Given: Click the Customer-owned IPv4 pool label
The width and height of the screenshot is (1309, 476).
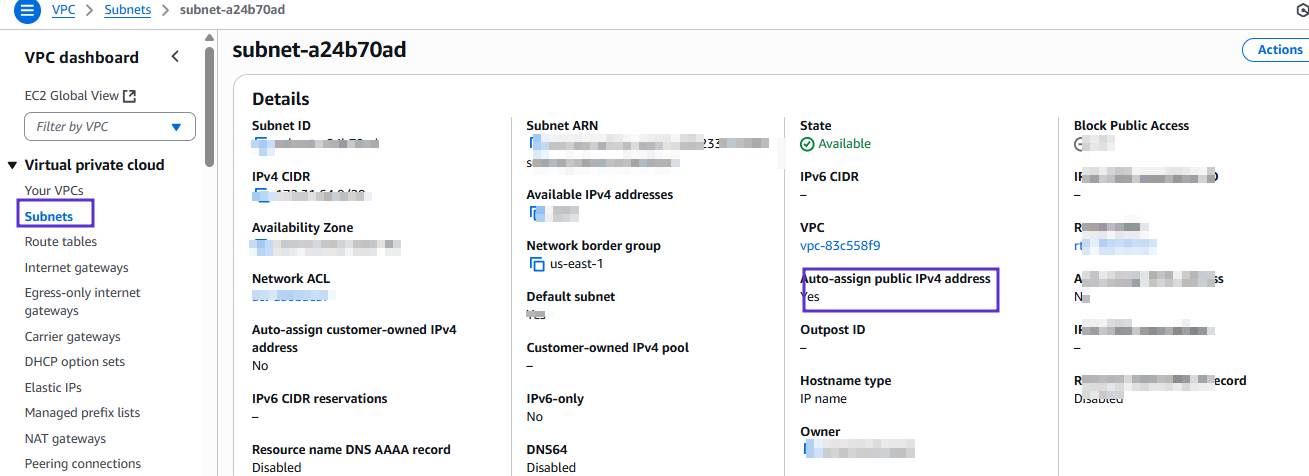Looking at the screenshot, I should point(608,348).
